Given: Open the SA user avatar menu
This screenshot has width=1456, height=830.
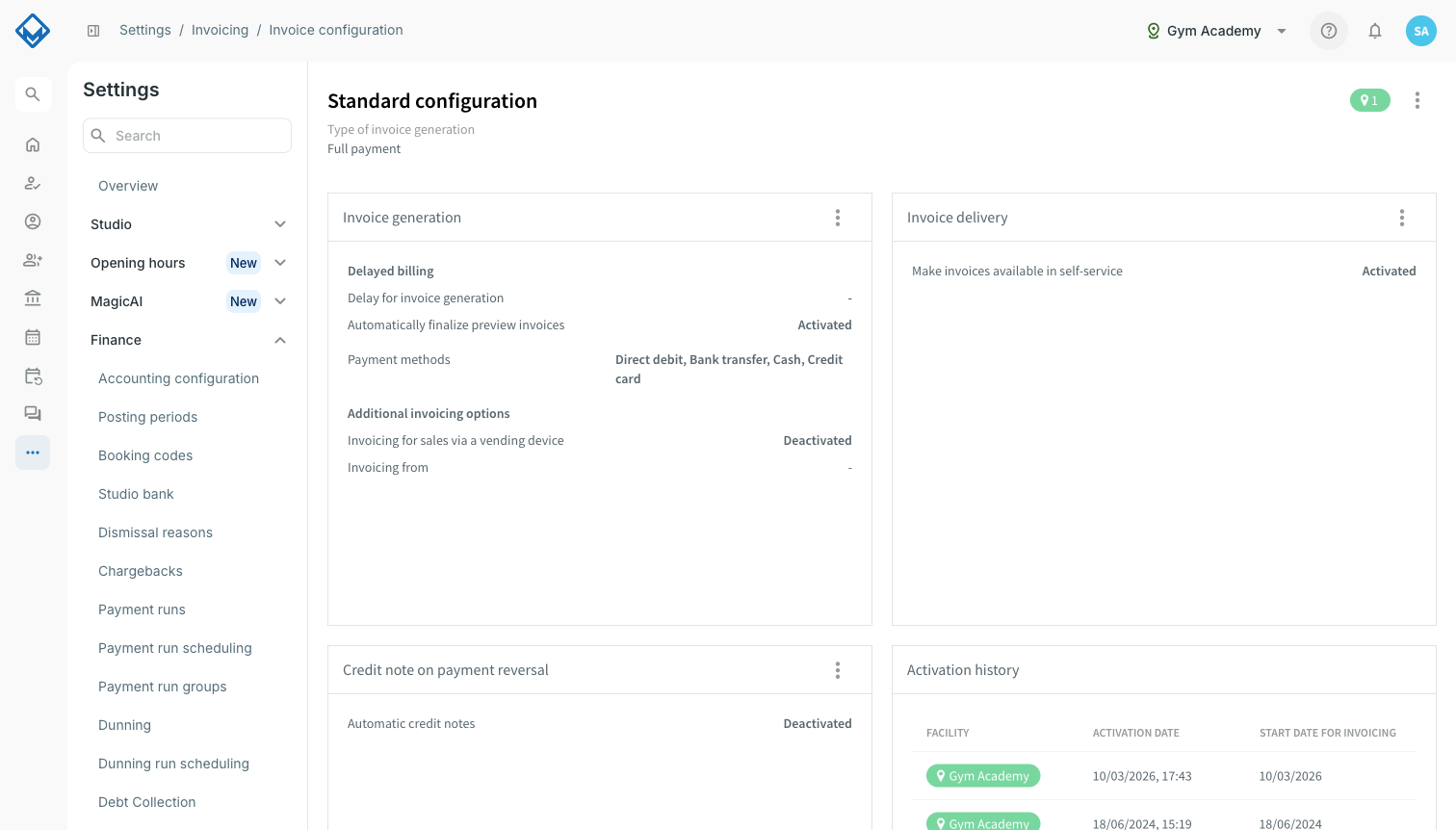Looking at the screenshot, I should click(1421, 31).
